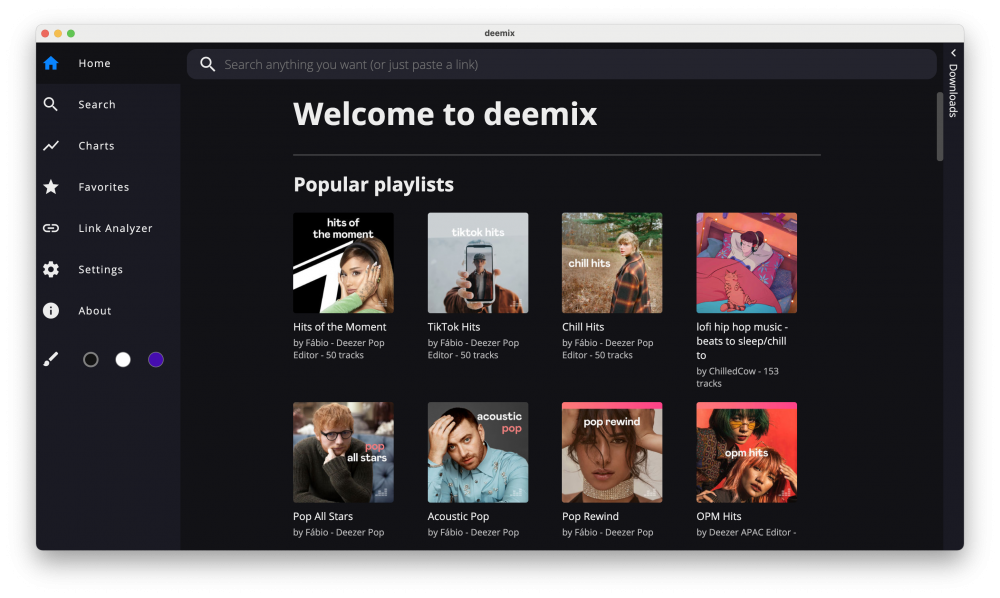The width and height of the screenshot is (1000, 598).
Task: Open the TikTok Hits playlist cover
Action: 478,263
